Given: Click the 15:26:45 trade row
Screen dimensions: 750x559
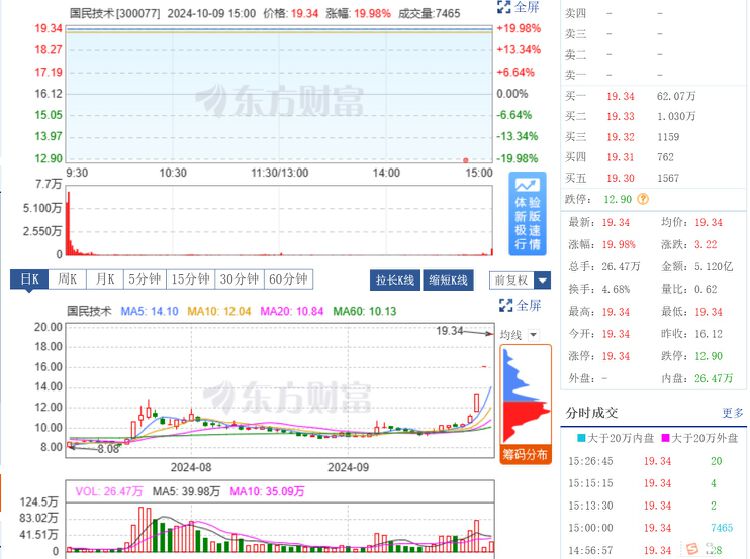Looking at the screenshot, I should [652, 461].
